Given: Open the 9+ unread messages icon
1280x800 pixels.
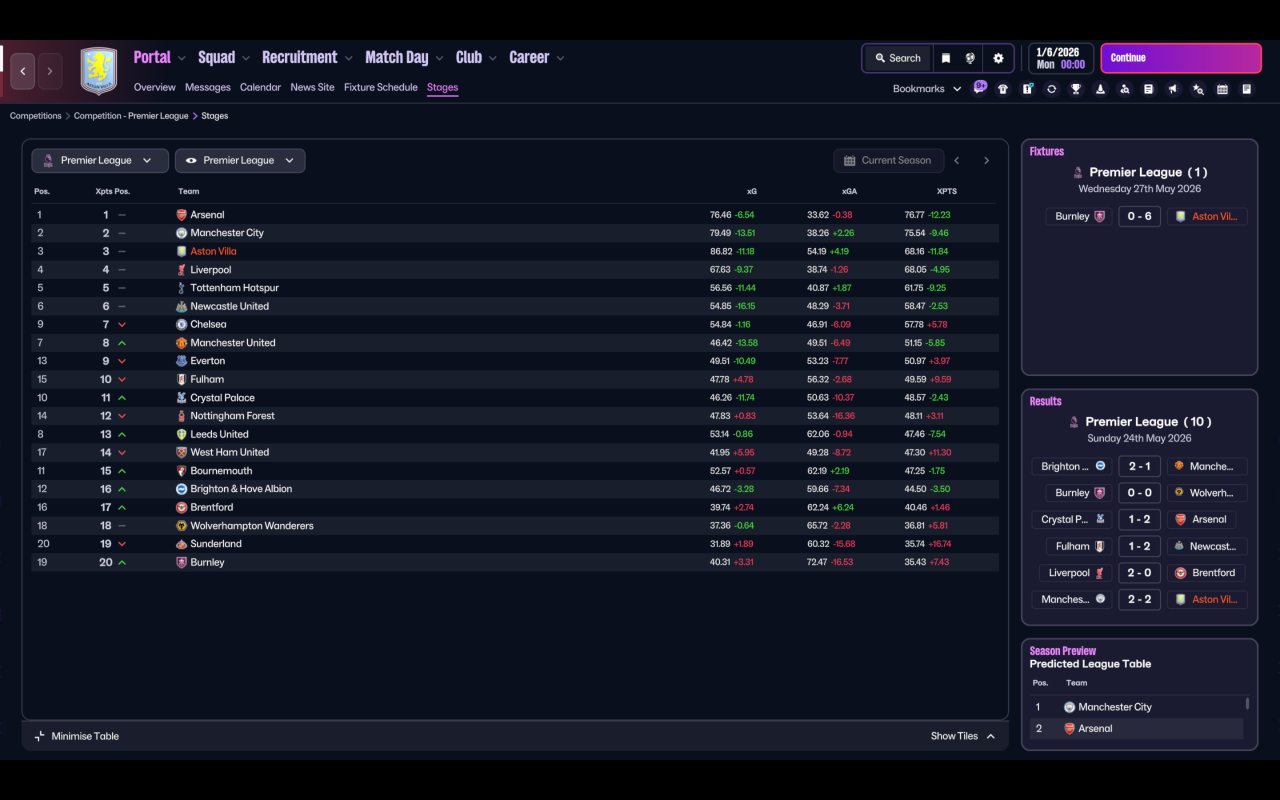Looking at the screenshot, I should 980,87.
